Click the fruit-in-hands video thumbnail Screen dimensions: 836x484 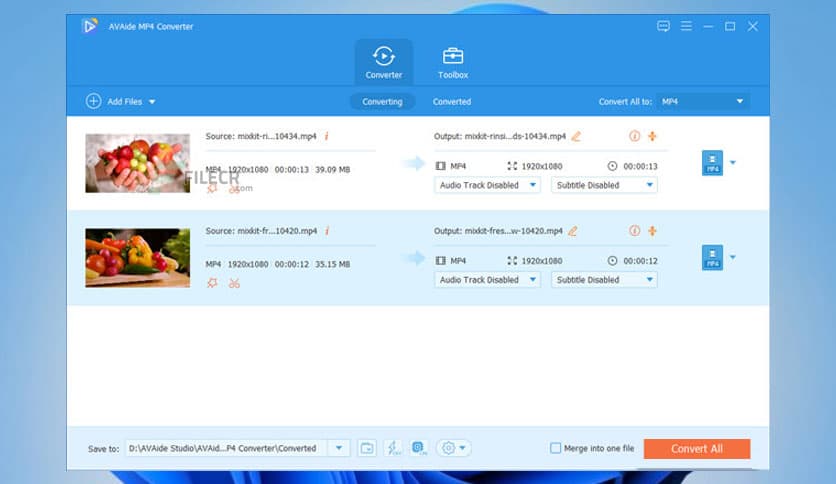(138, 163)
